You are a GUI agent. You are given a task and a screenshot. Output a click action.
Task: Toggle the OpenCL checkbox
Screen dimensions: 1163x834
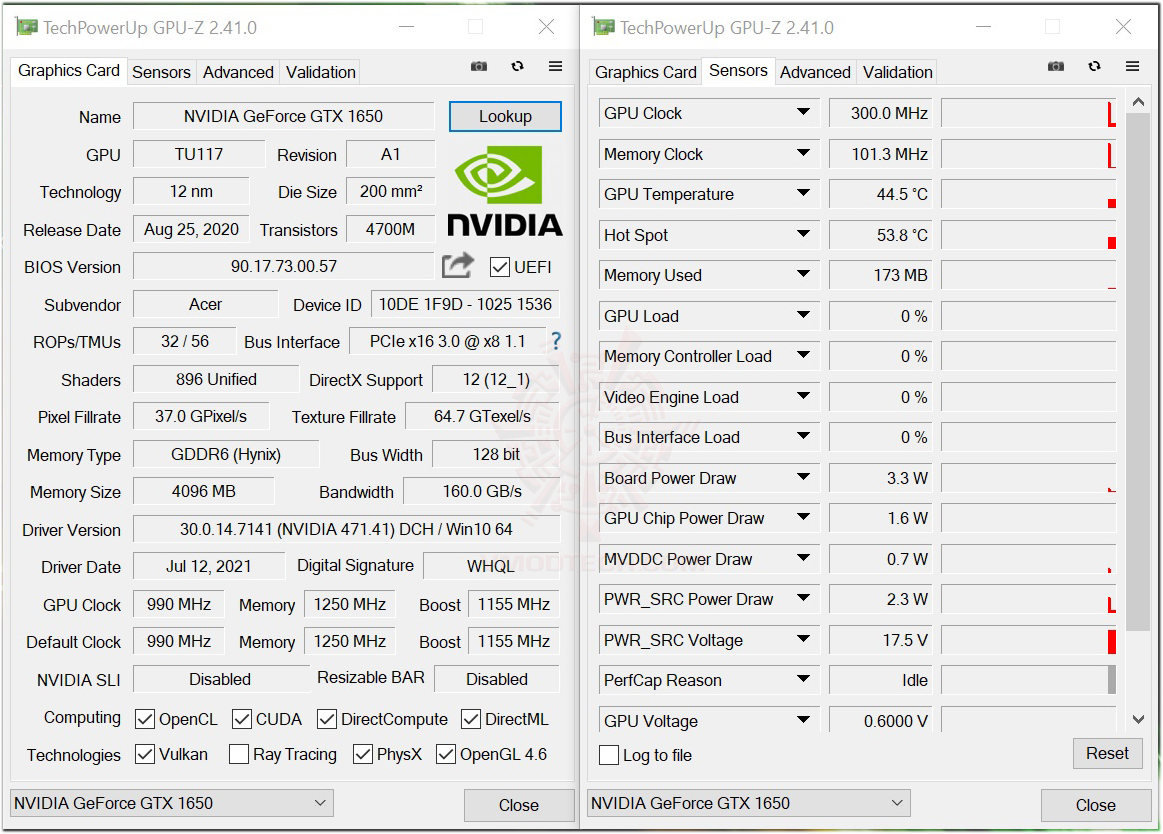click(145, 719)
